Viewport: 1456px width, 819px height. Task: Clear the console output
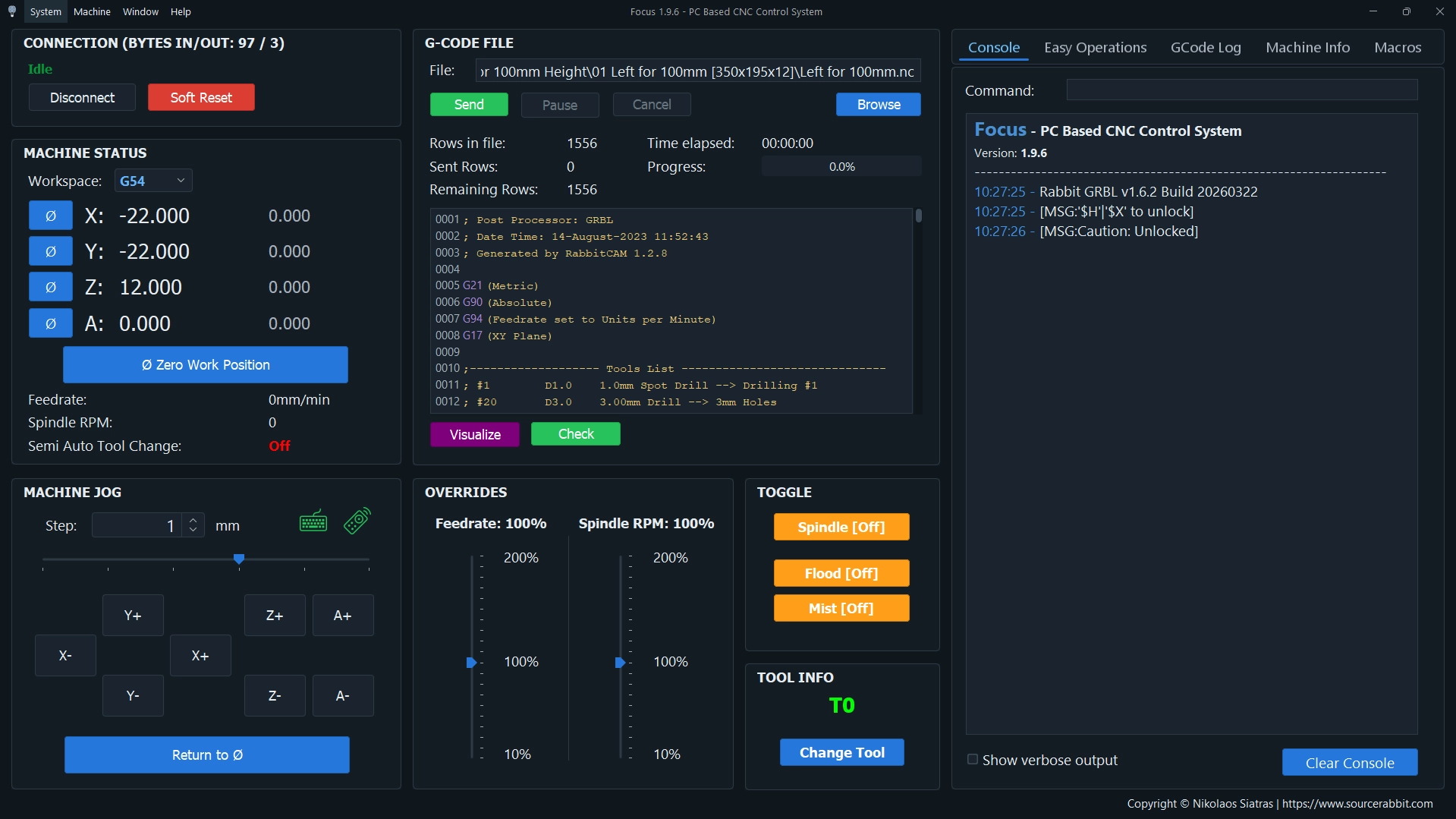[x=1350, y=763]
